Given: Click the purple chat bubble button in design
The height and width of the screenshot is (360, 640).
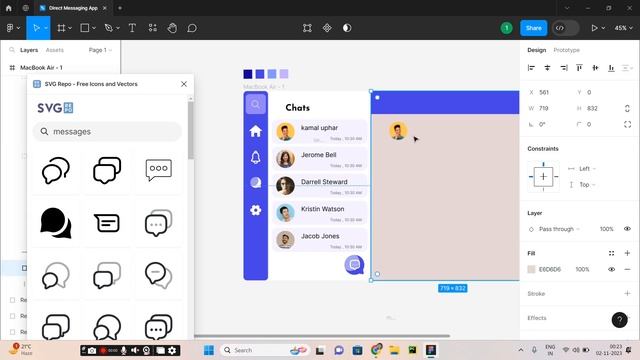Looking at the screenshot, I should (x=354, y=265).
